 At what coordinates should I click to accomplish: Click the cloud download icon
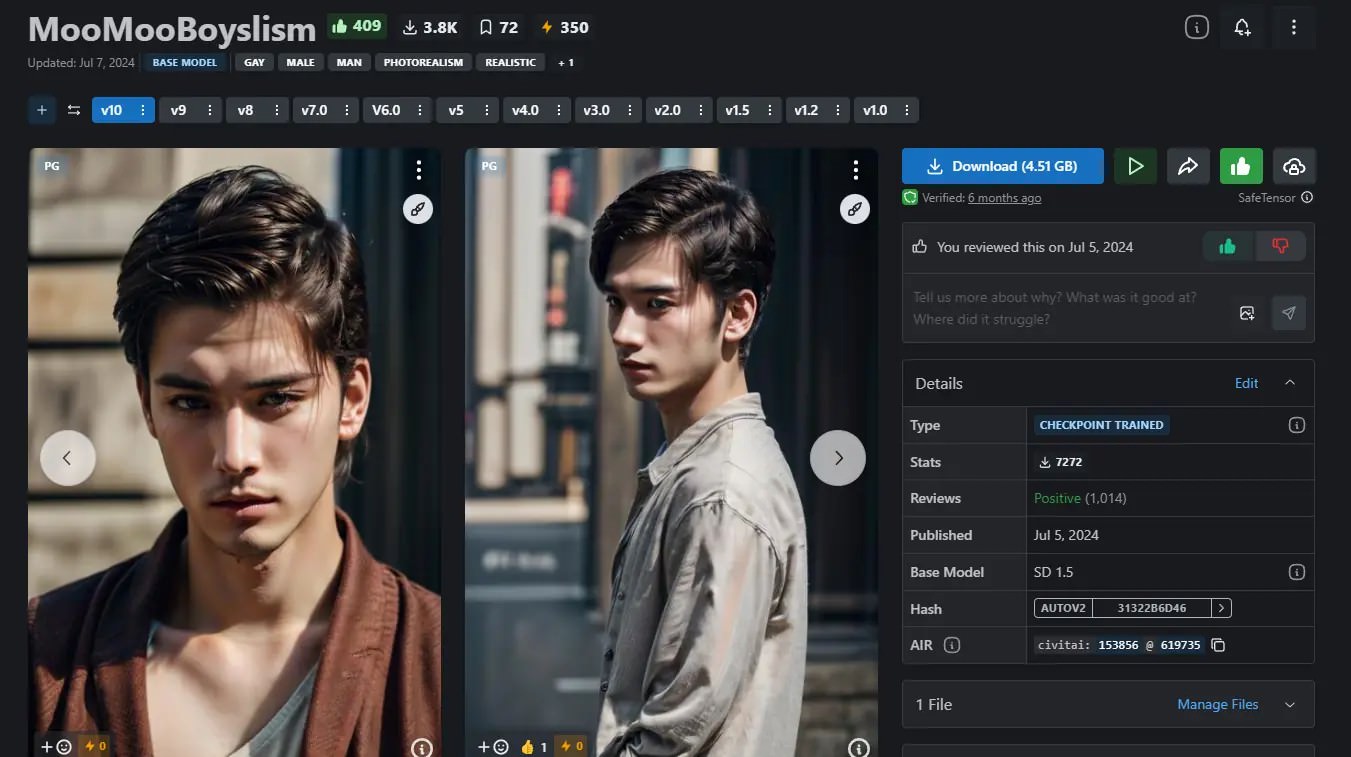pyautogui.click(x=1294, y=166)
